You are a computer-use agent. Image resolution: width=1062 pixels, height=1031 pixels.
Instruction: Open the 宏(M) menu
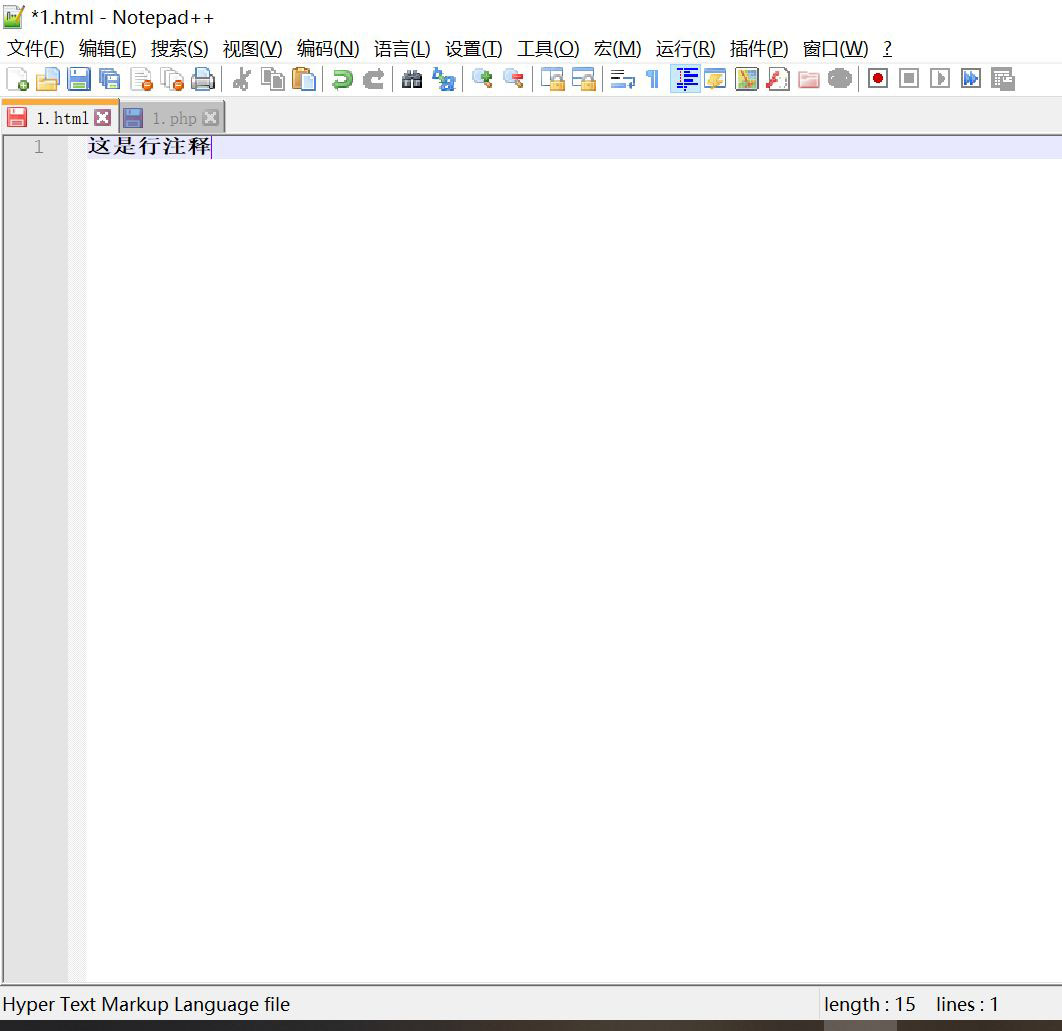(x=617, y=49)
